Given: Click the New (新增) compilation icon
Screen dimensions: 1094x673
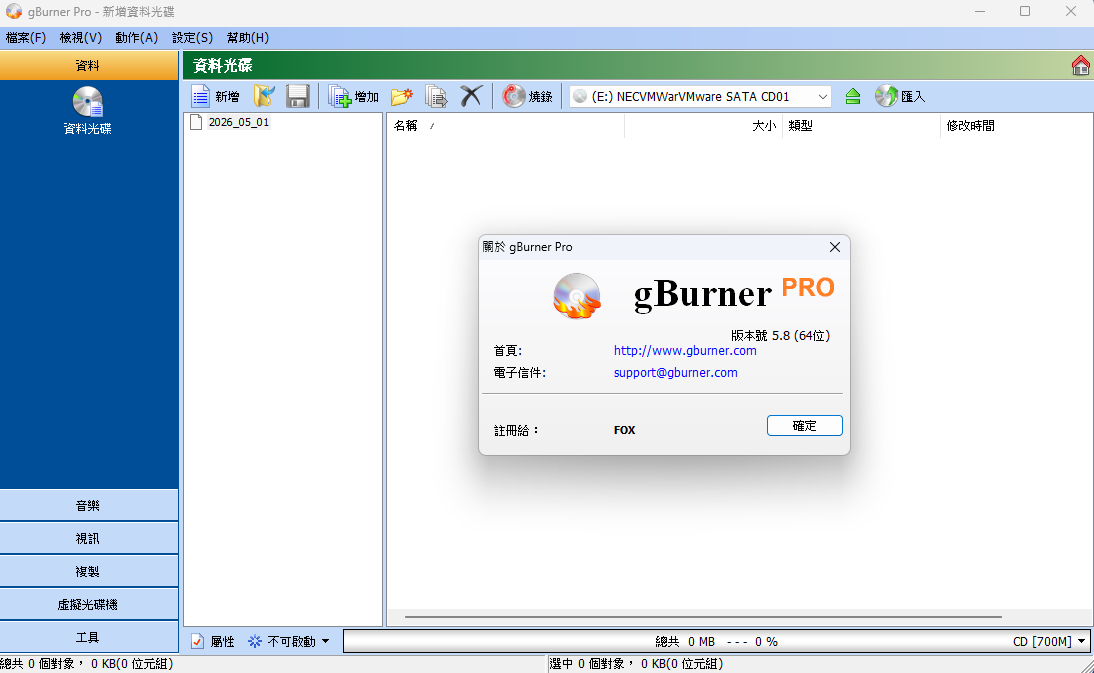Looking at the screenshot, I should [201, 96].
